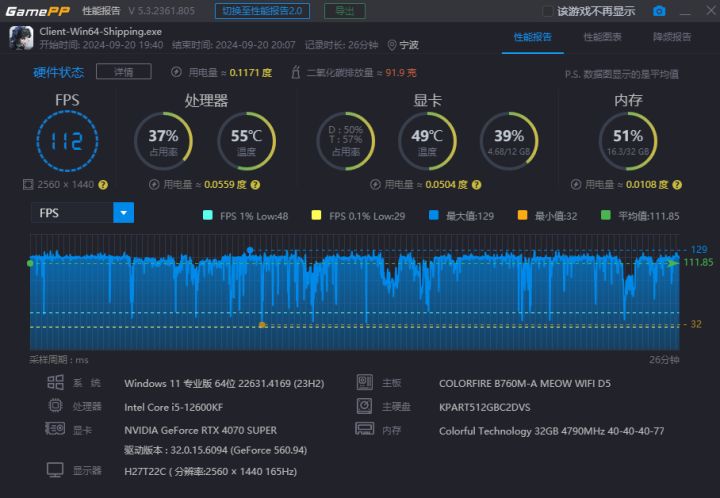Image resolution: width=720 pixels, height=498 pixels.
Task: Click the blue 最大值 legend swatch
Action: point(433,215)
